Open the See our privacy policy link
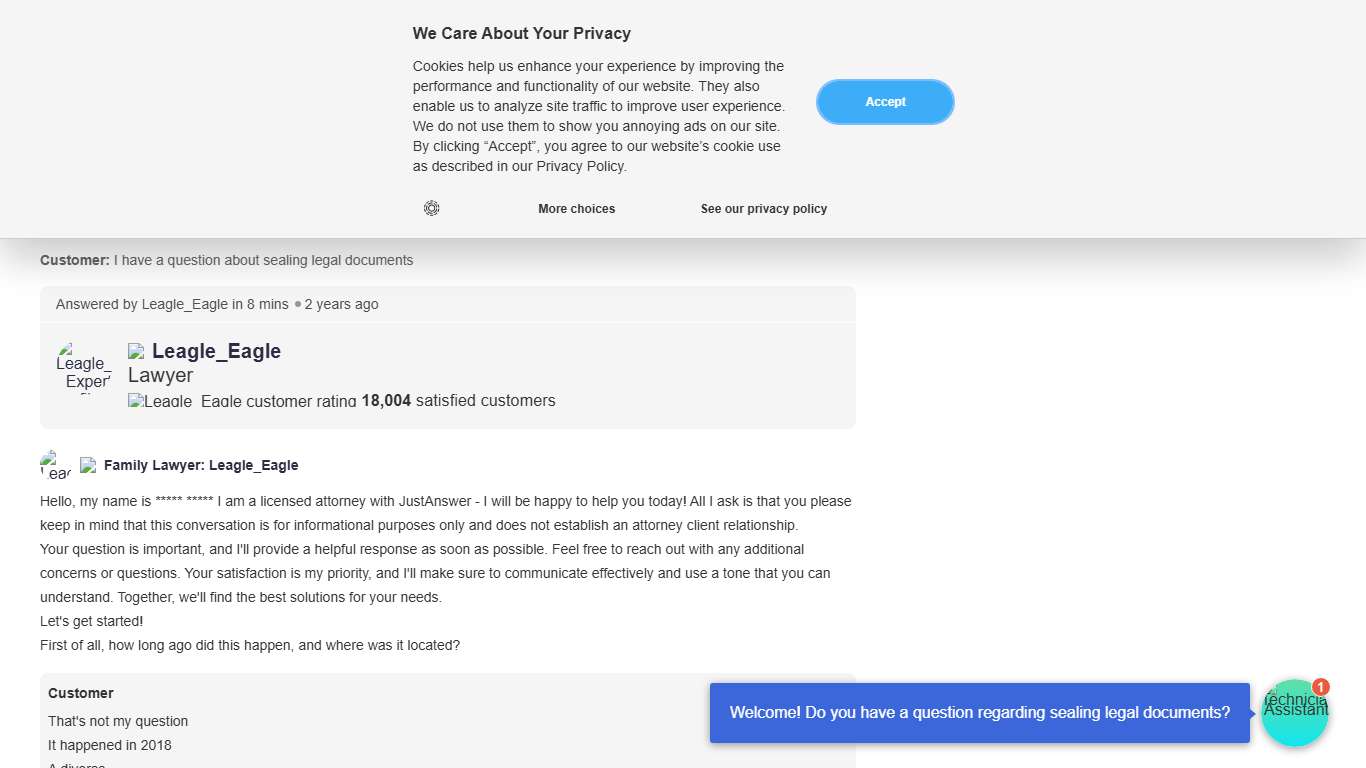Image resolution: width=1366 pixels, height=768 pixels. pyautogui.click(x=764, y=209)
